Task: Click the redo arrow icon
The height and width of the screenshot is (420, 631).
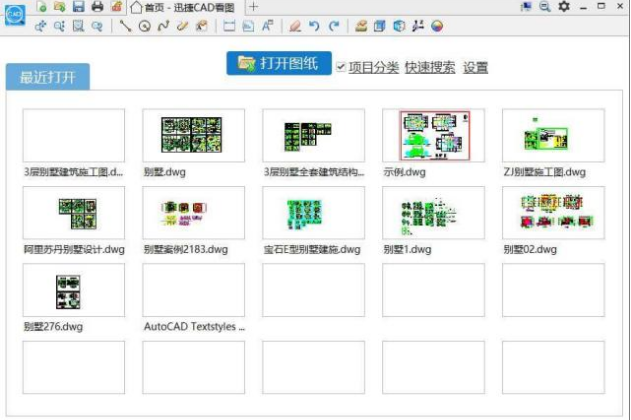Action: 333,25
